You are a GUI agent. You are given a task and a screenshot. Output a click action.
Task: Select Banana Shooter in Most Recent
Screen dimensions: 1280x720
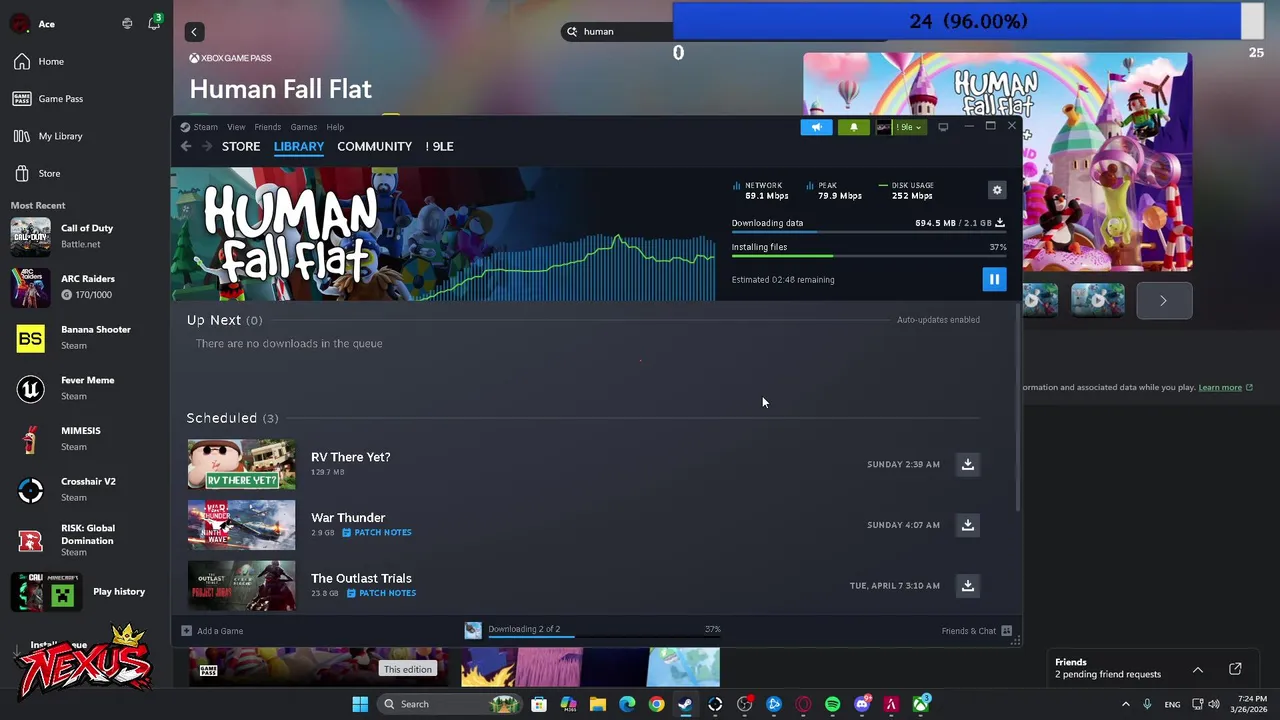[x=87, y=337]
